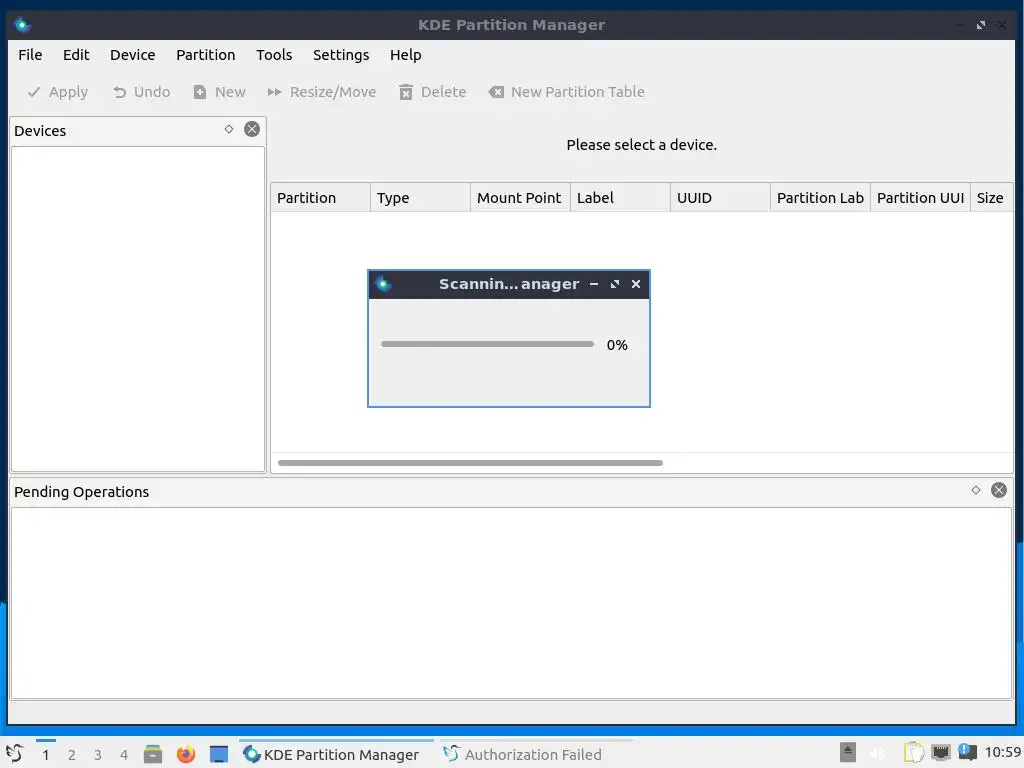Open the File menu

[30, 55]
